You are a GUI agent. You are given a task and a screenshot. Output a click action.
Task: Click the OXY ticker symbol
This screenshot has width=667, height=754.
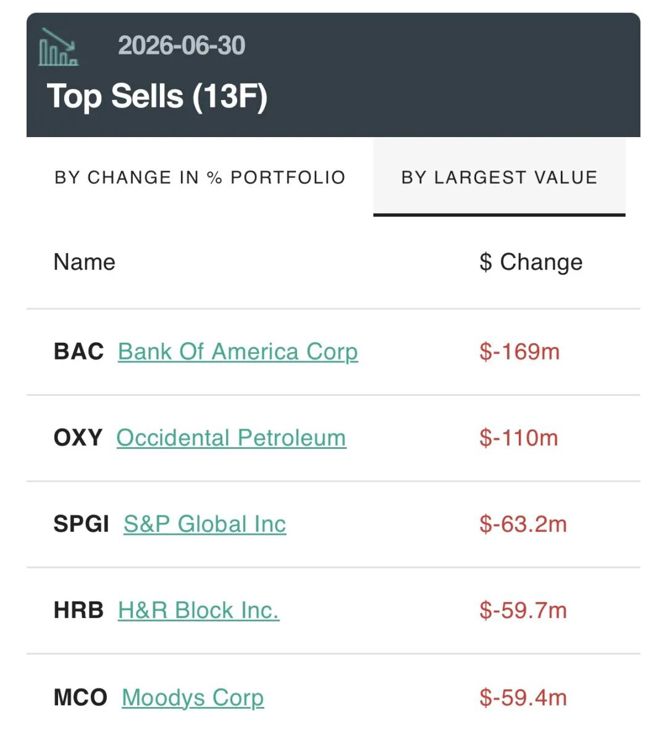(78, 438)
